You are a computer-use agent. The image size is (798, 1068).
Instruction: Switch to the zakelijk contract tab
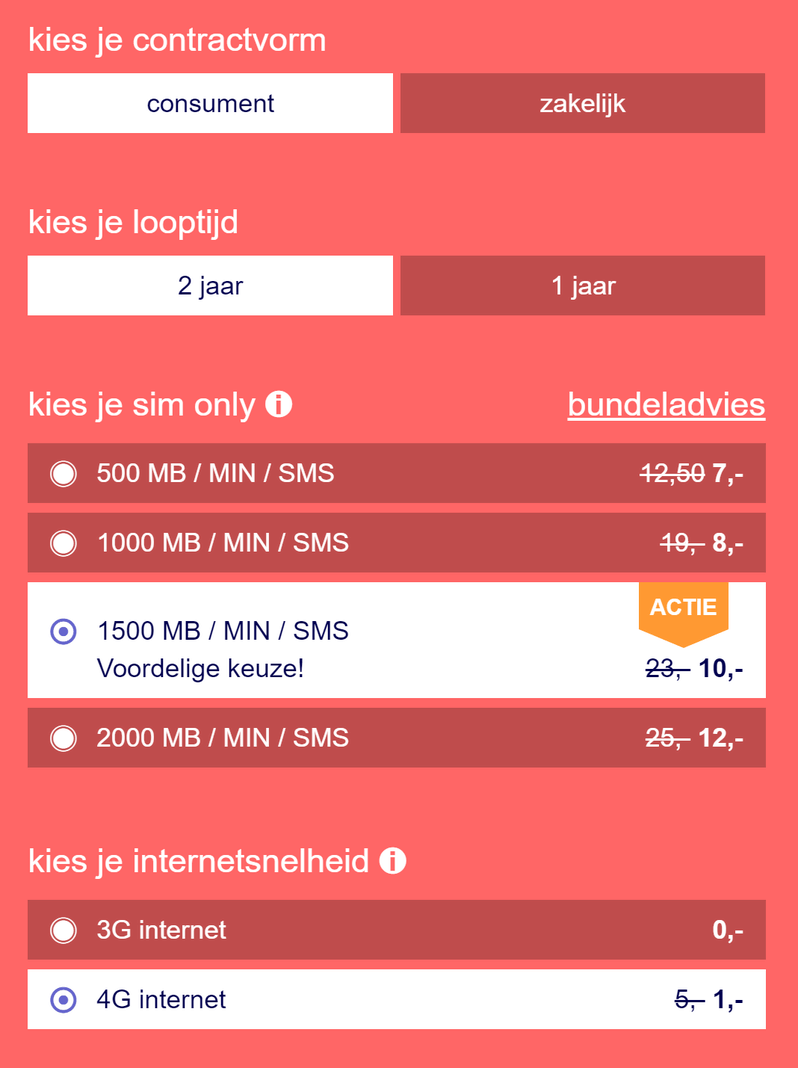point(582,103)
